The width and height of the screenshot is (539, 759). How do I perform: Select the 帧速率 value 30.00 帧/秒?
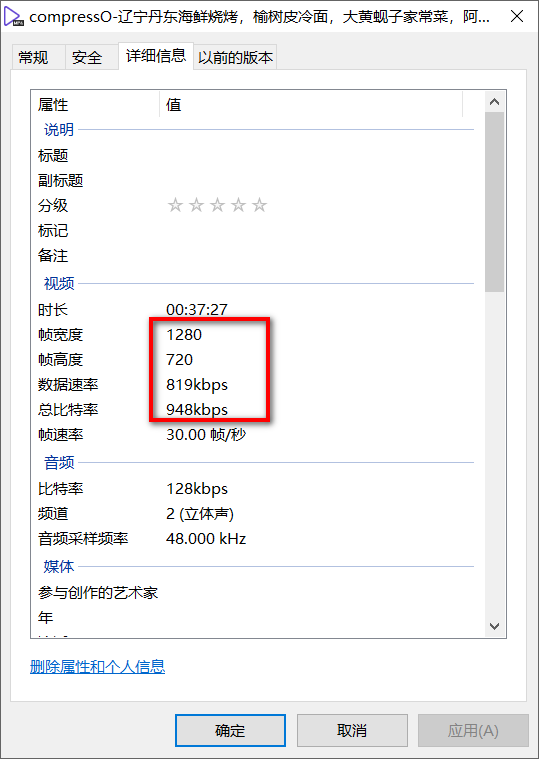click(x=206, y=435)
